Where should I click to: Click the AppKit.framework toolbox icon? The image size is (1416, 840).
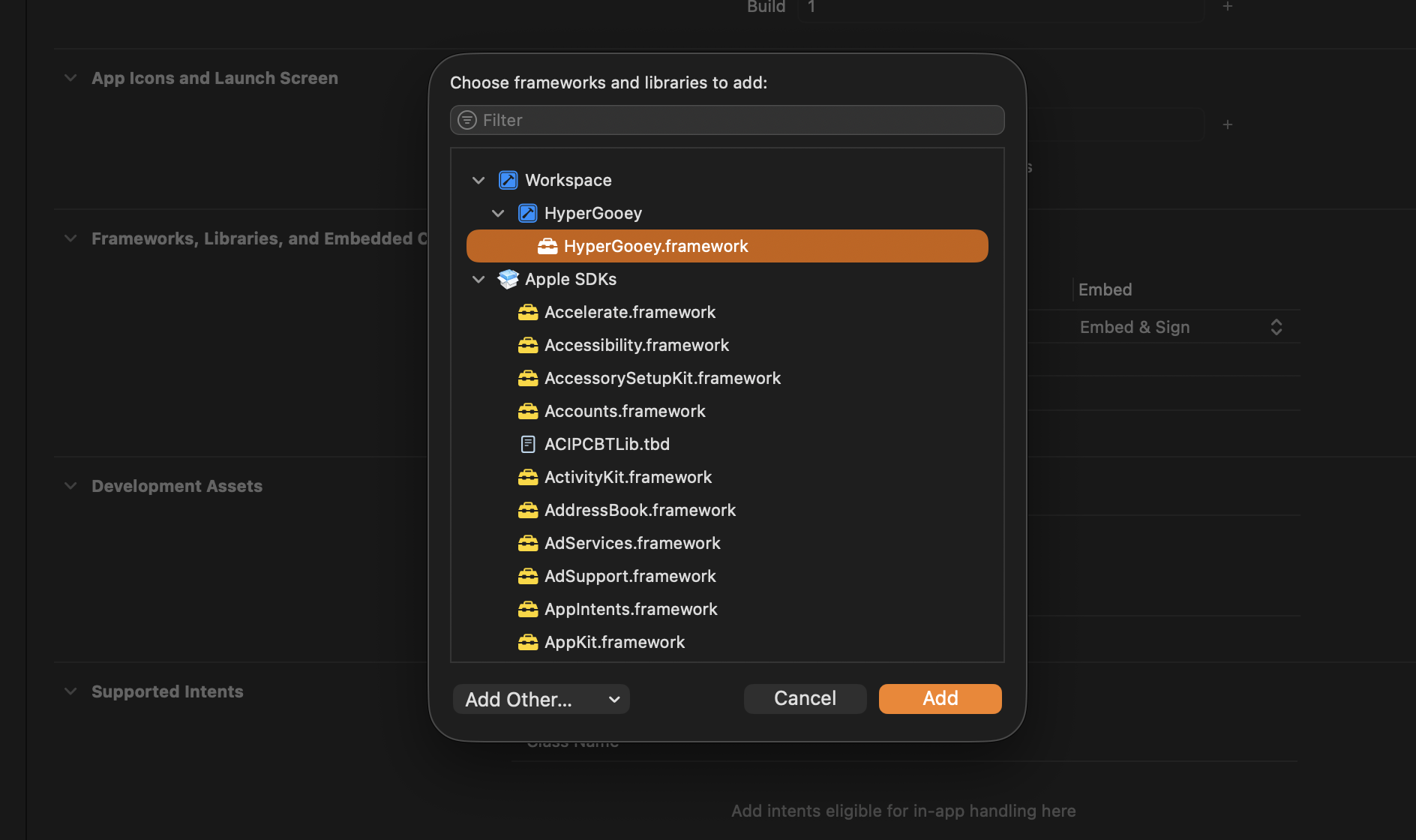click(x=528, y=642)
